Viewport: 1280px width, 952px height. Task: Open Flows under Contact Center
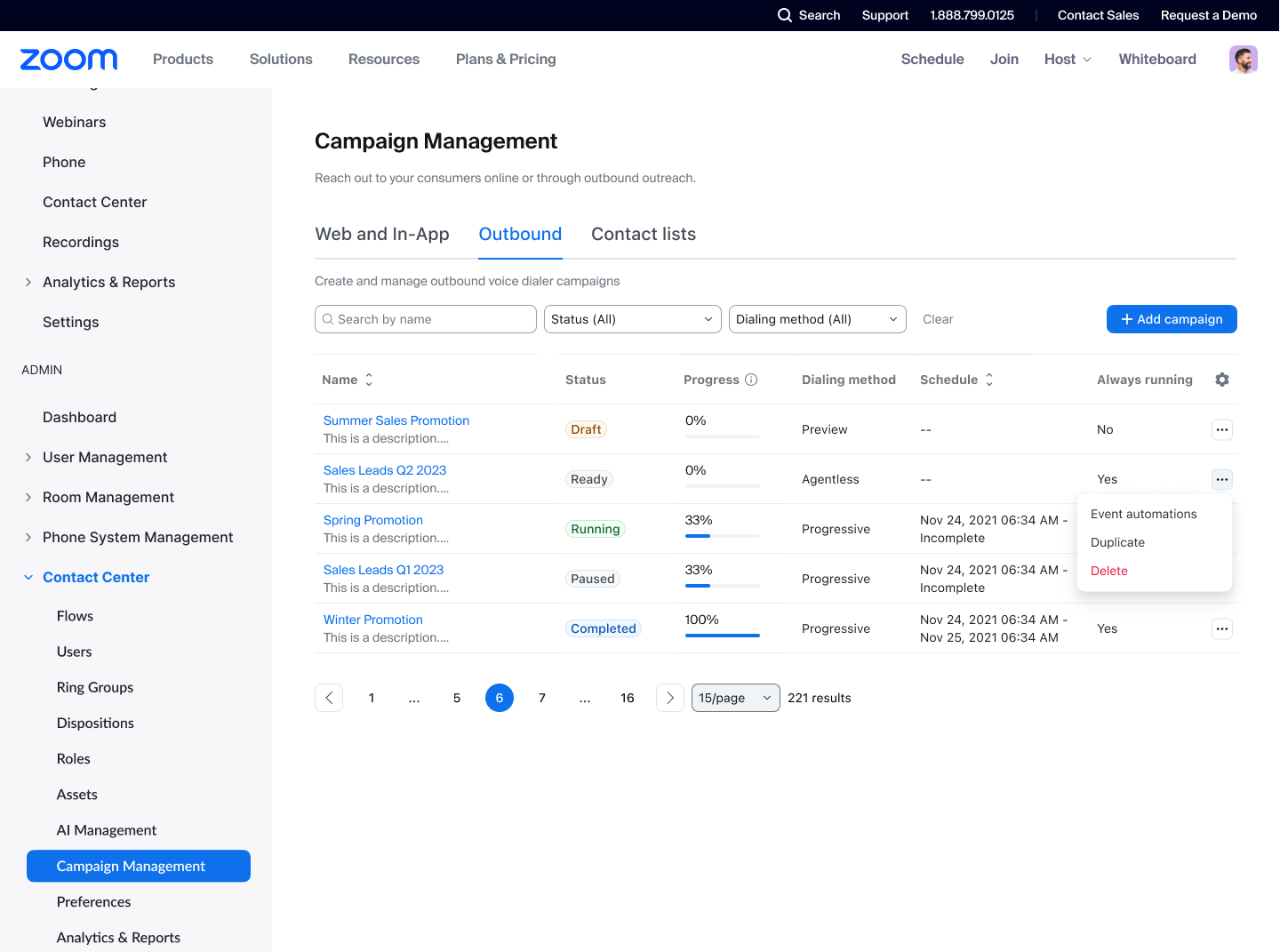pyautogui.click(x=75, y=616)
